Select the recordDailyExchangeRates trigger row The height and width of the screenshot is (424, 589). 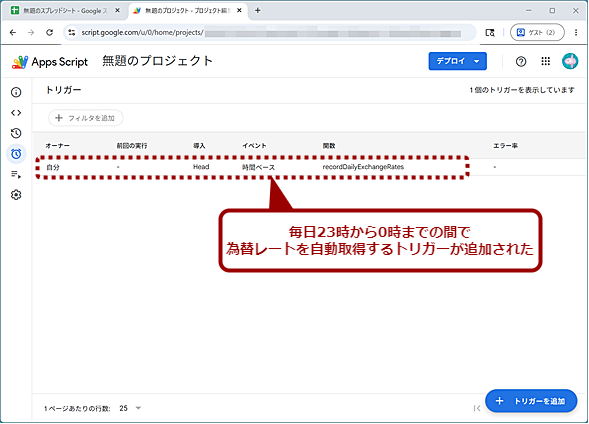[x=310, y=167]
